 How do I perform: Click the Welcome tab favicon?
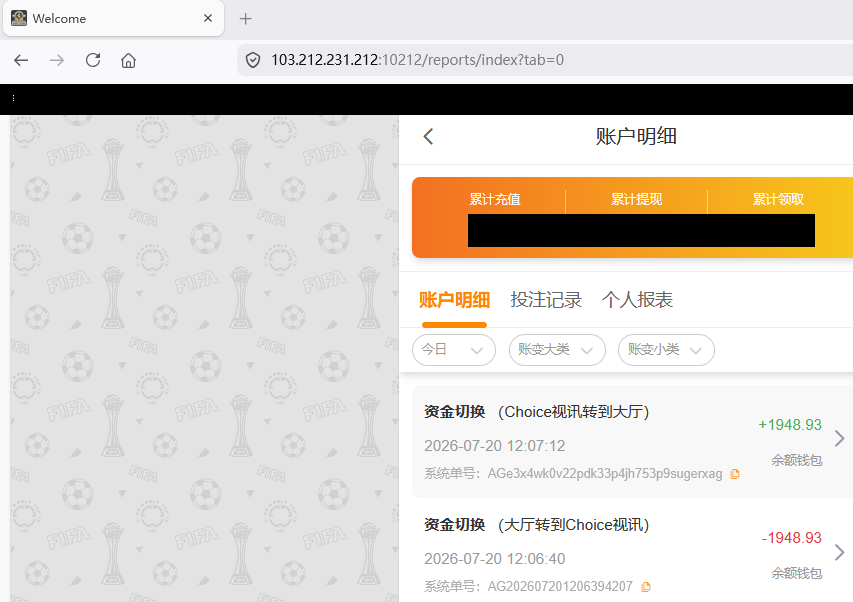click(x=19, y=18)
